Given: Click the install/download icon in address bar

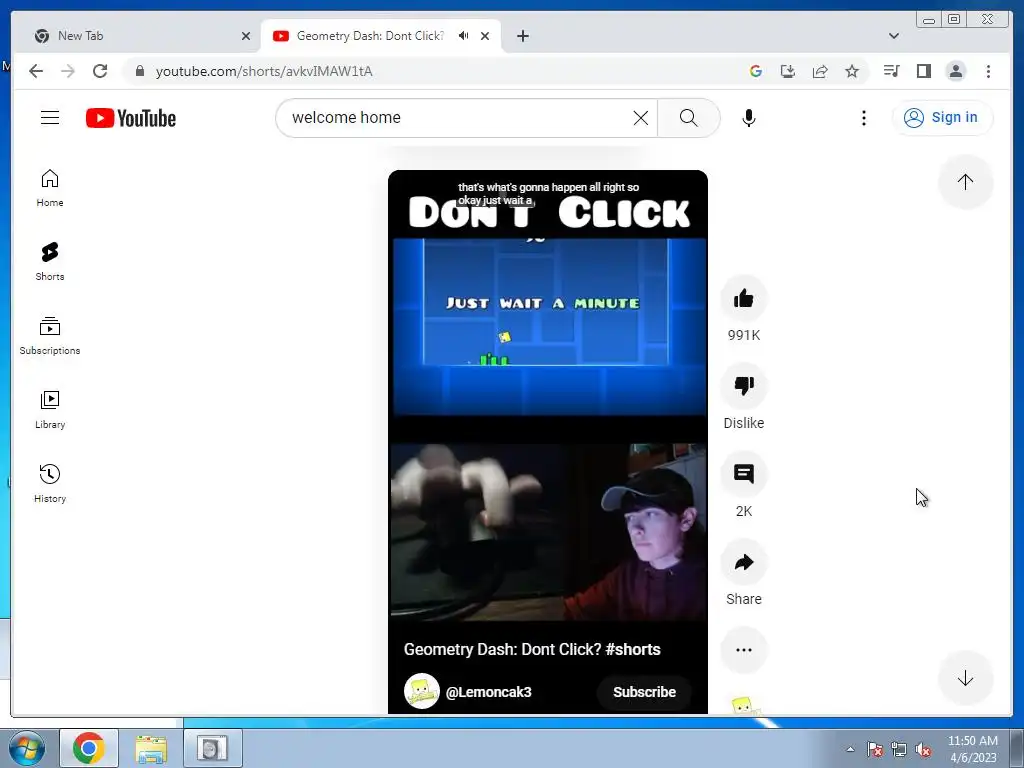Looking at the screenshot, I should click(x=788, y=71).
